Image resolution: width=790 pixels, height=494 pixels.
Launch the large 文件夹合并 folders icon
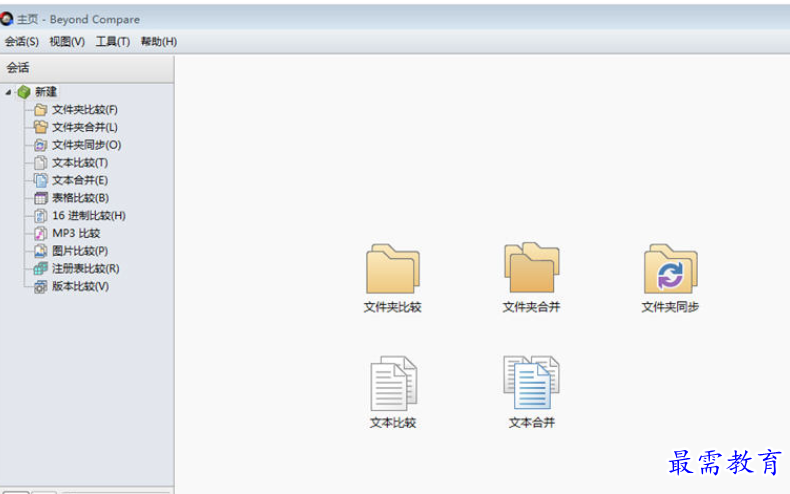(532, 268)
